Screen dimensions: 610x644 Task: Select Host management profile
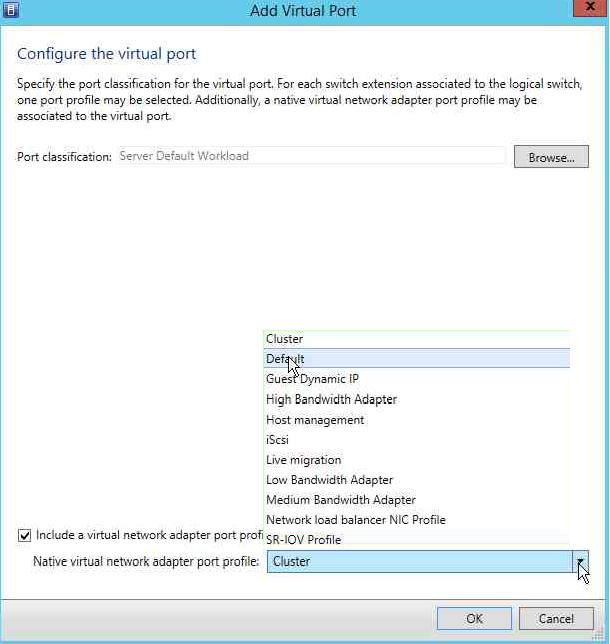417,420
